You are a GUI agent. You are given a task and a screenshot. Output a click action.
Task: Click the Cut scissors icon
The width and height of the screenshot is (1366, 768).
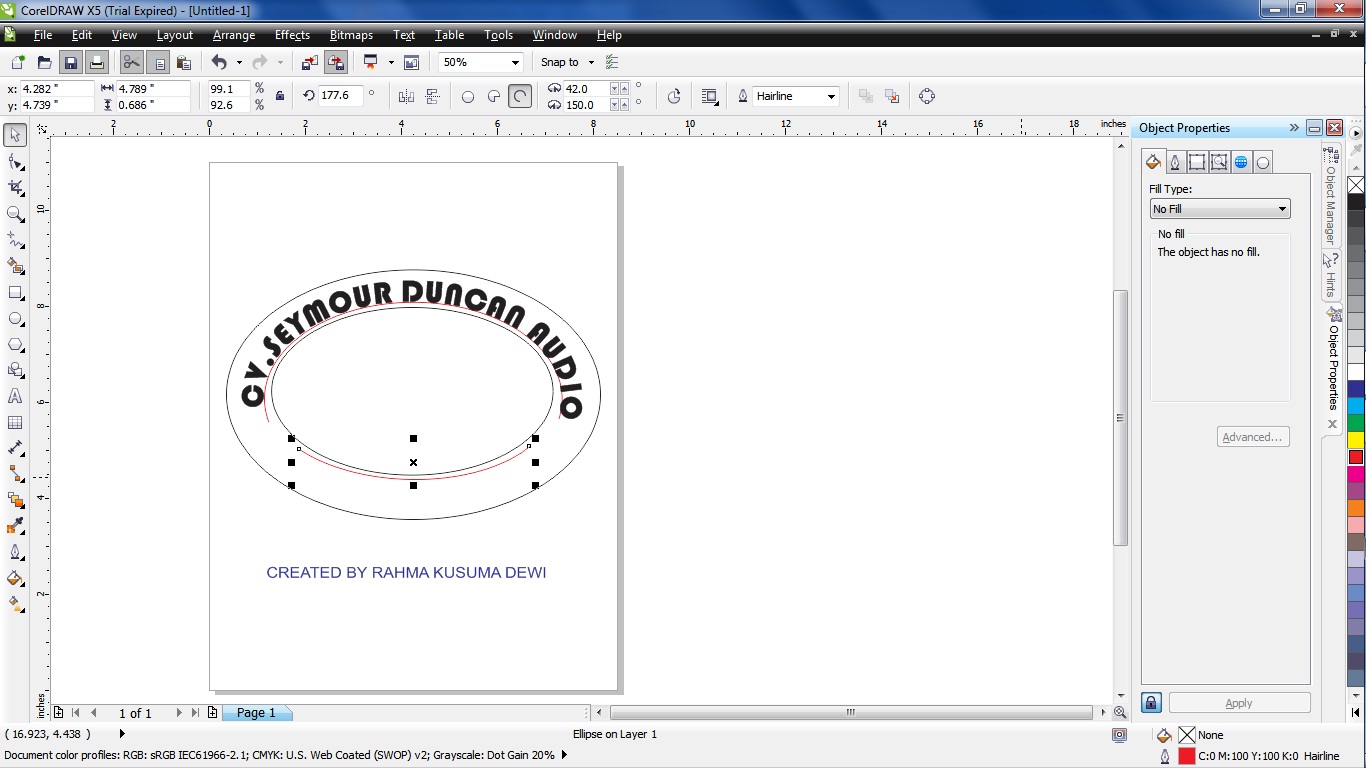132,62
